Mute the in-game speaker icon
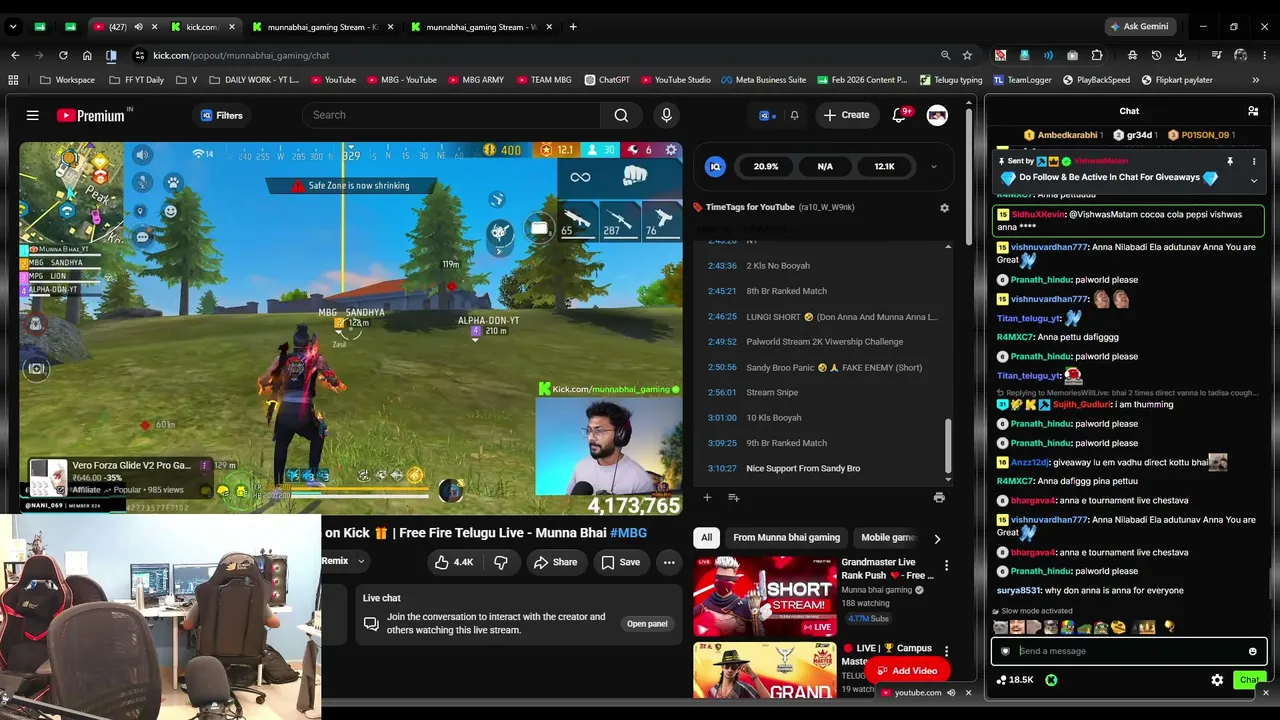 coord(142,154)
